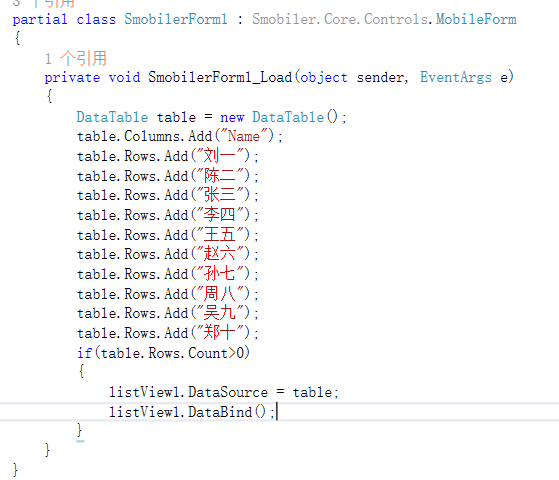This screenshot has height=480, width=559.
Task: Click the "周八" row string
Action: click(x=220, y=294)
